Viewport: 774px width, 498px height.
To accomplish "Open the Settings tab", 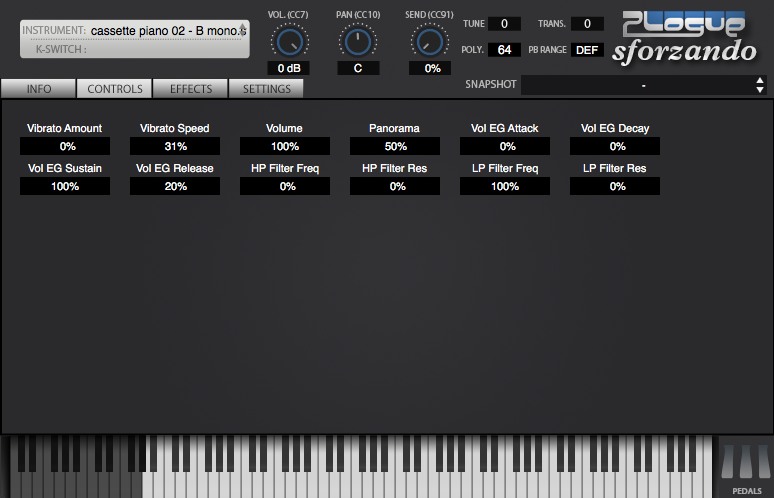I will tap(267, 89).
